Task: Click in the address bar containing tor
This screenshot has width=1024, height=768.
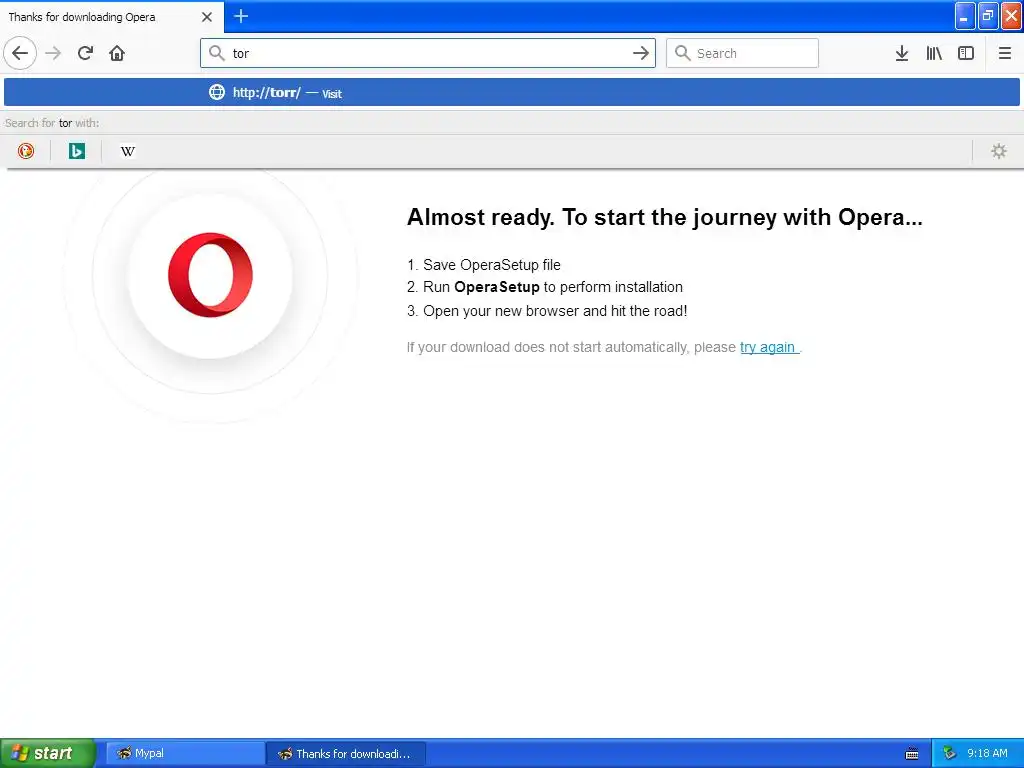Action: pyautogui.click(x=428, y=53)
